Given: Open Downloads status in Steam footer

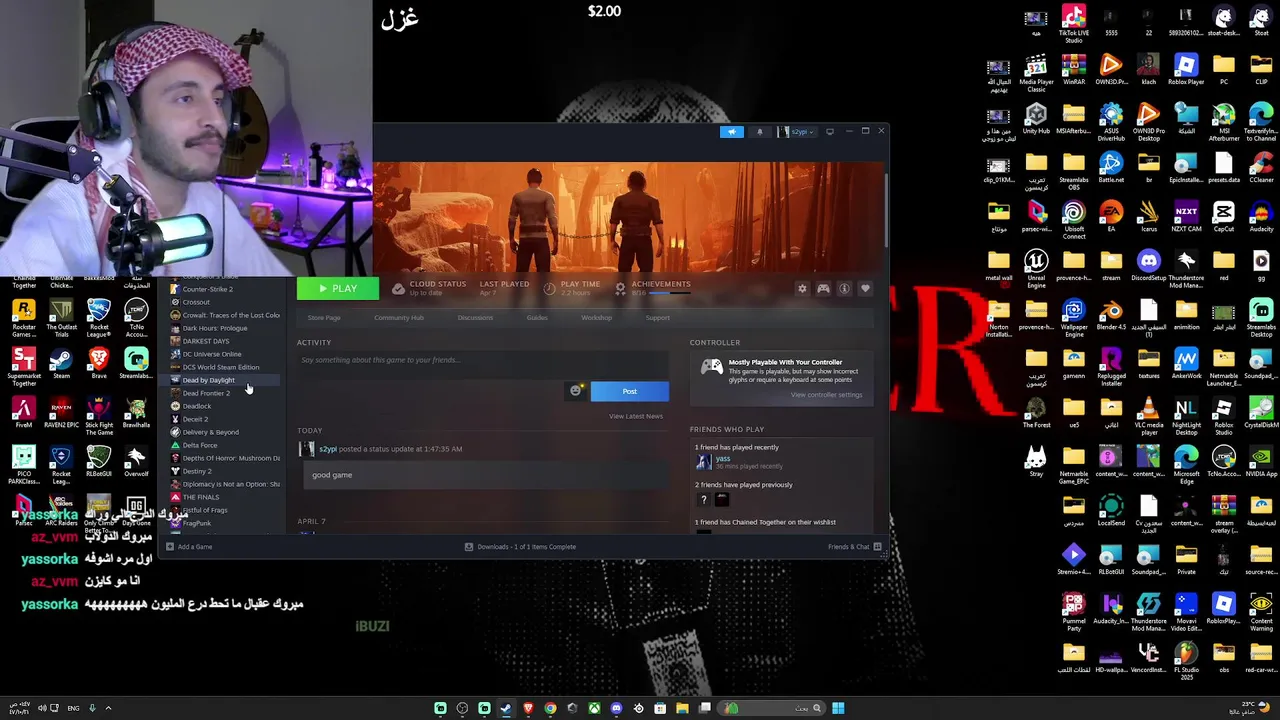Looking at the screenshot, I should pyautogui.click(x=520, y=547).
